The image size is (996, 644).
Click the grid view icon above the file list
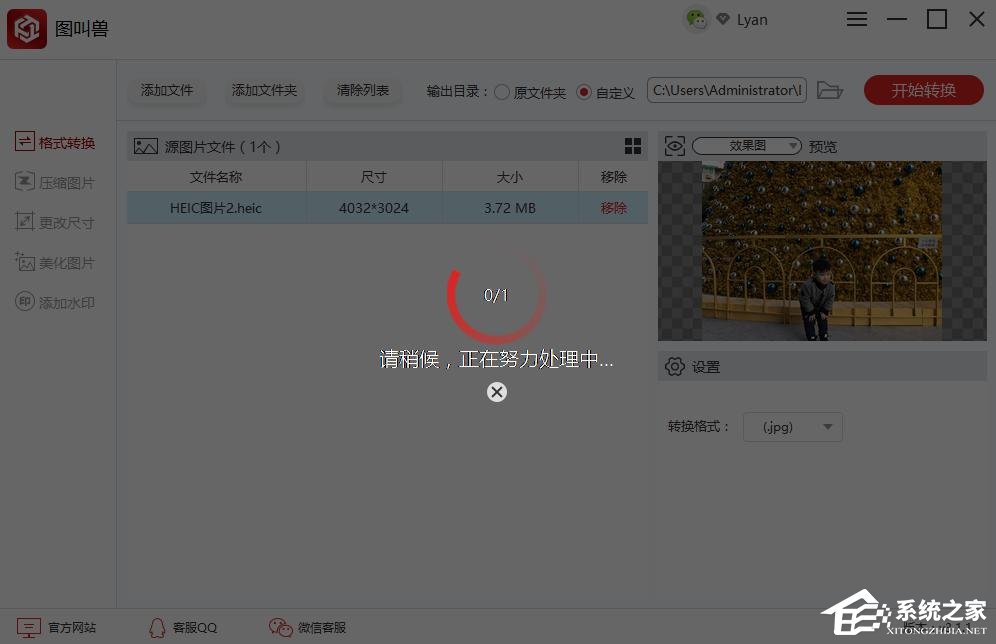pos(633,145)
